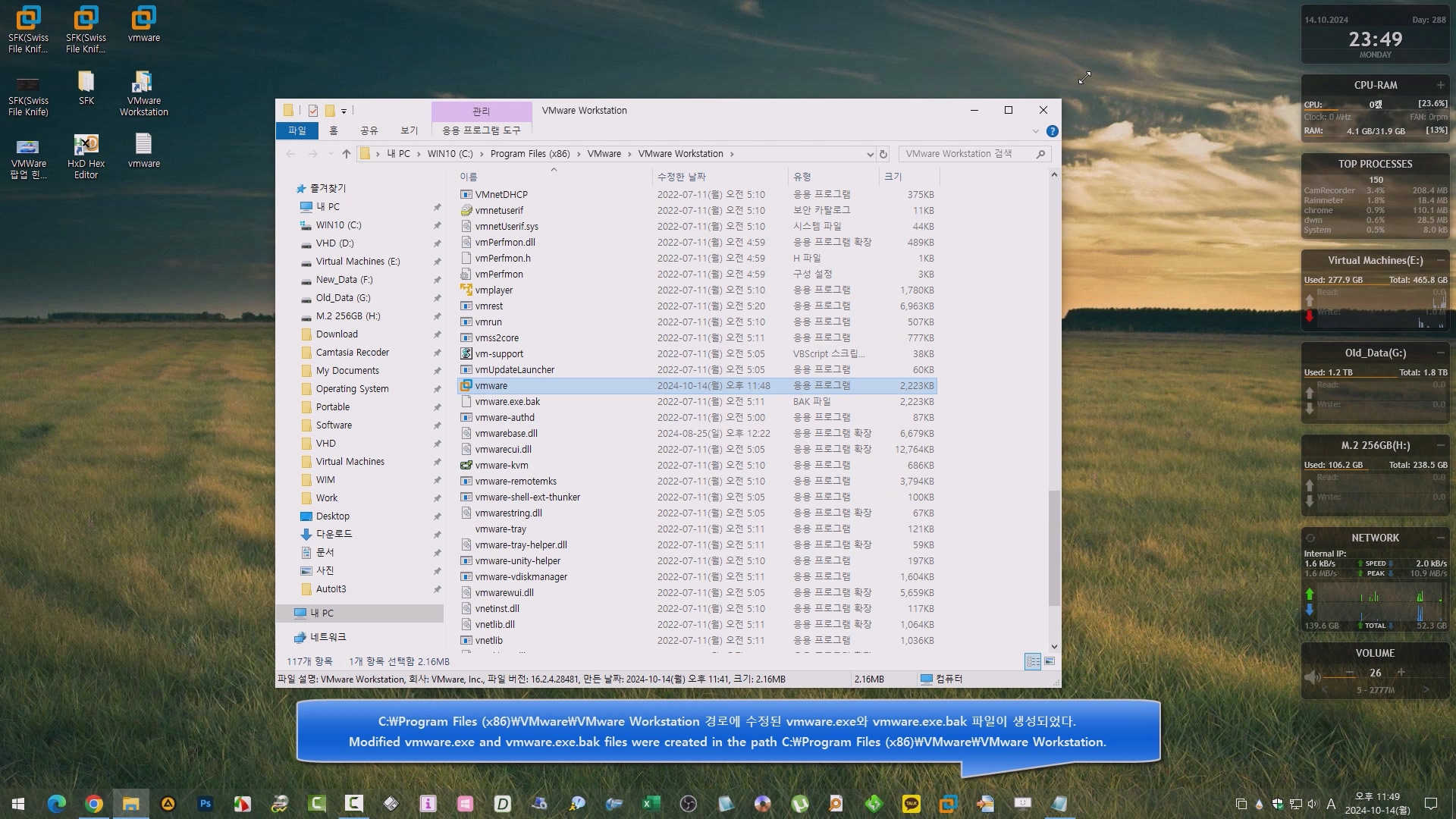Collapse the CPU-RAM widget with plus
This screenshot has width=1456, height=819.
(1440, 85)
